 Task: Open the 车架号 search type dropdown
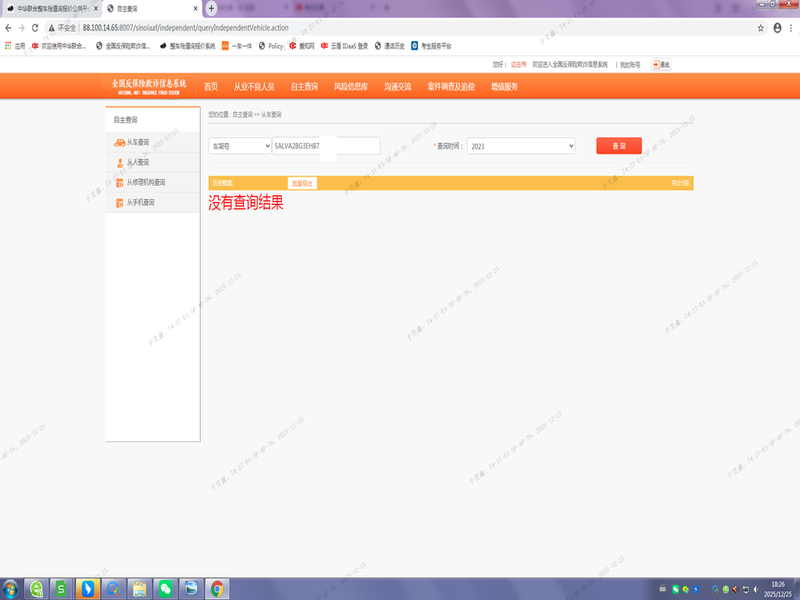tap(239, 146)
